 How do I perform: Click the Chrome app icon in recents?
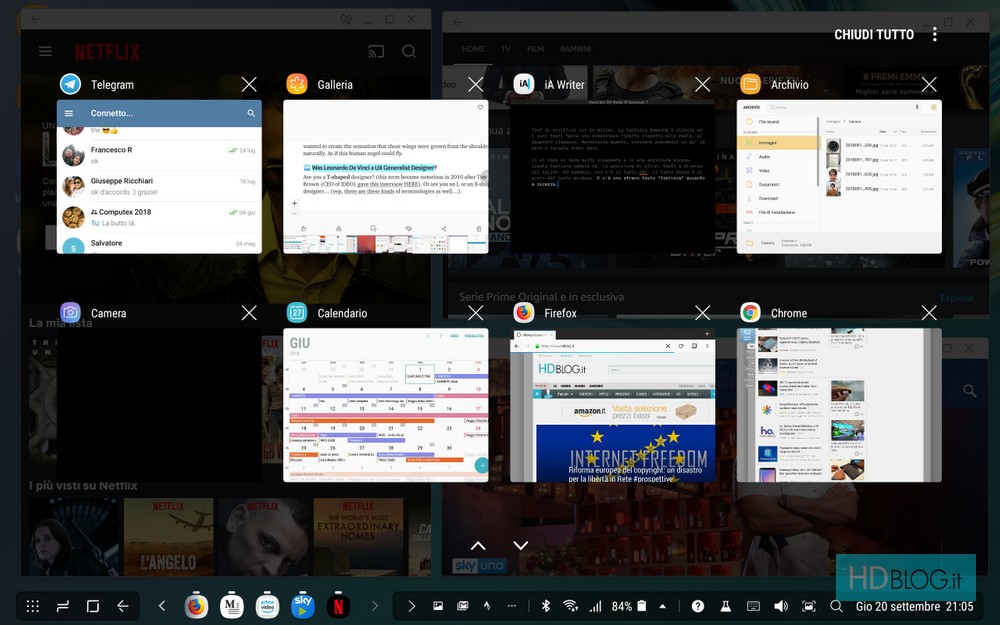click(x=751, y=312)
